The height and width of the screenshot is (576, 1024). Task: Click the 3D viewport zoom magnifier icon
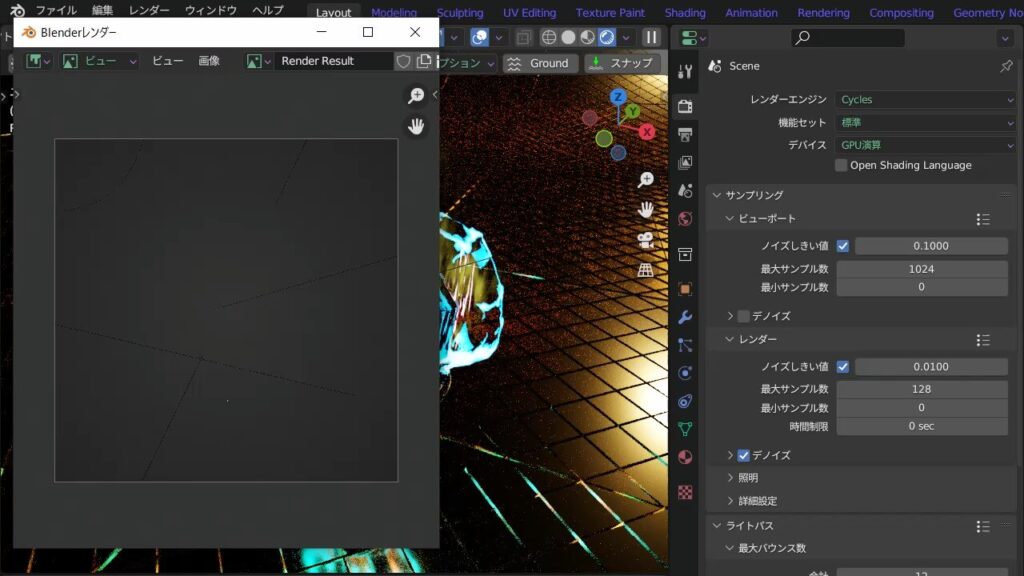pos(645,180)
